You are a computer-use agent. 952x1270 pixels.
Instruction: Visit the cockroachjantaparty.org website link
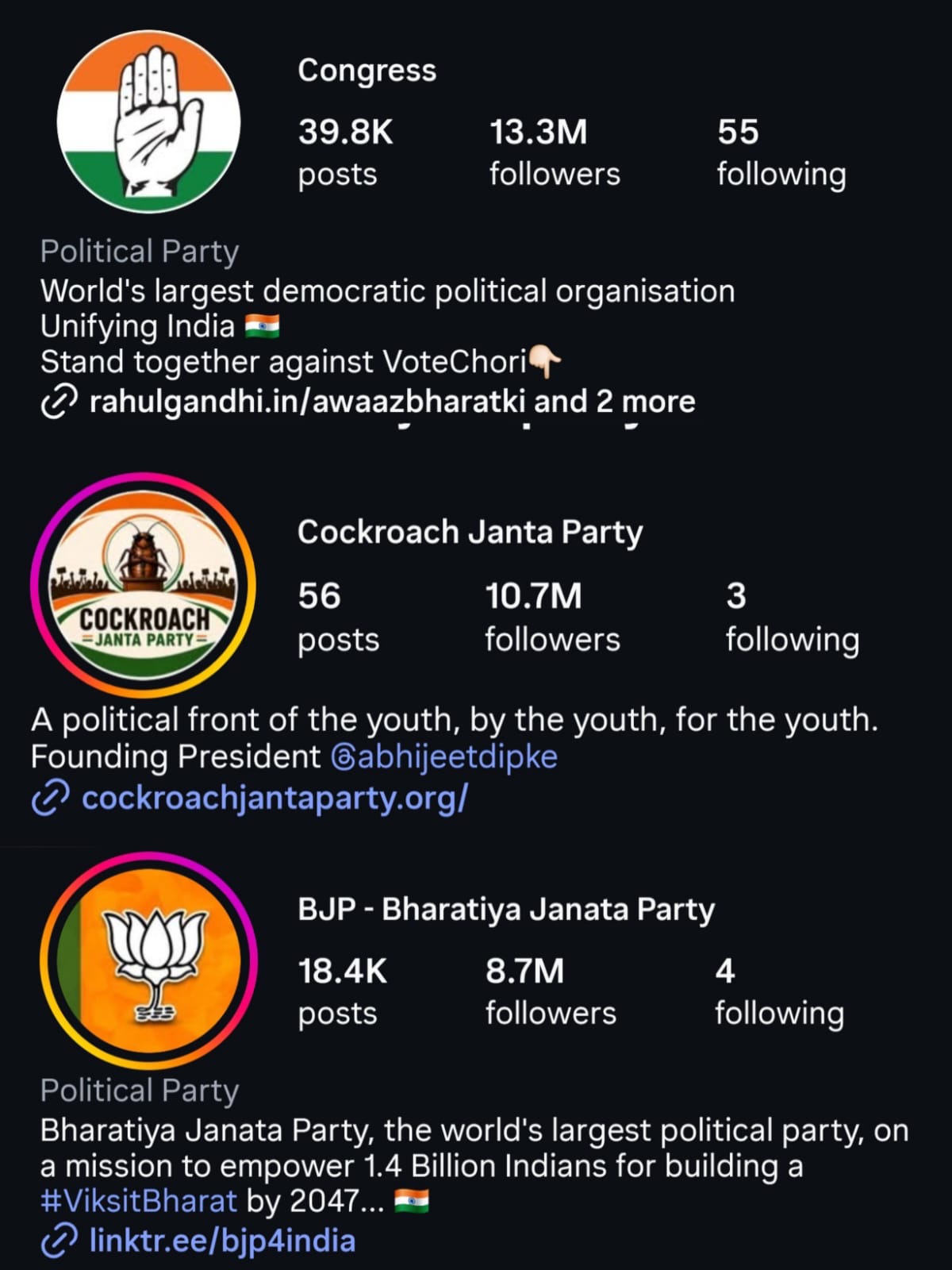pos(275,798)
